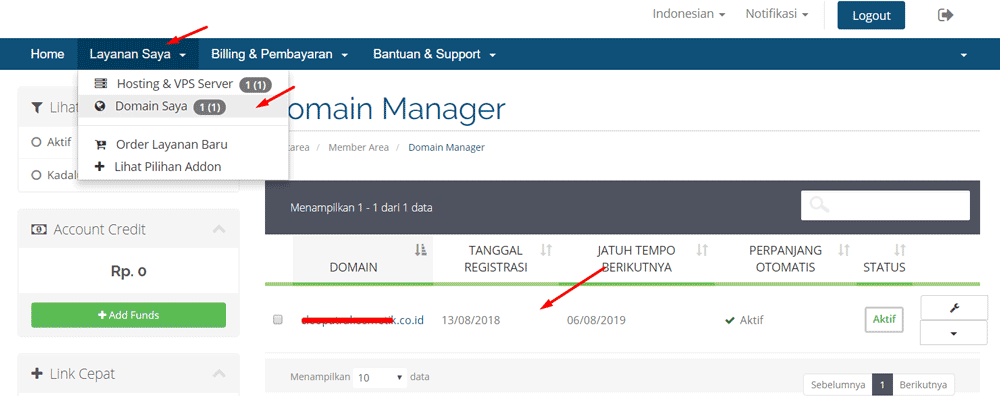
Task: Click the money icon beside Account Credit
Action: pos(39,229)
